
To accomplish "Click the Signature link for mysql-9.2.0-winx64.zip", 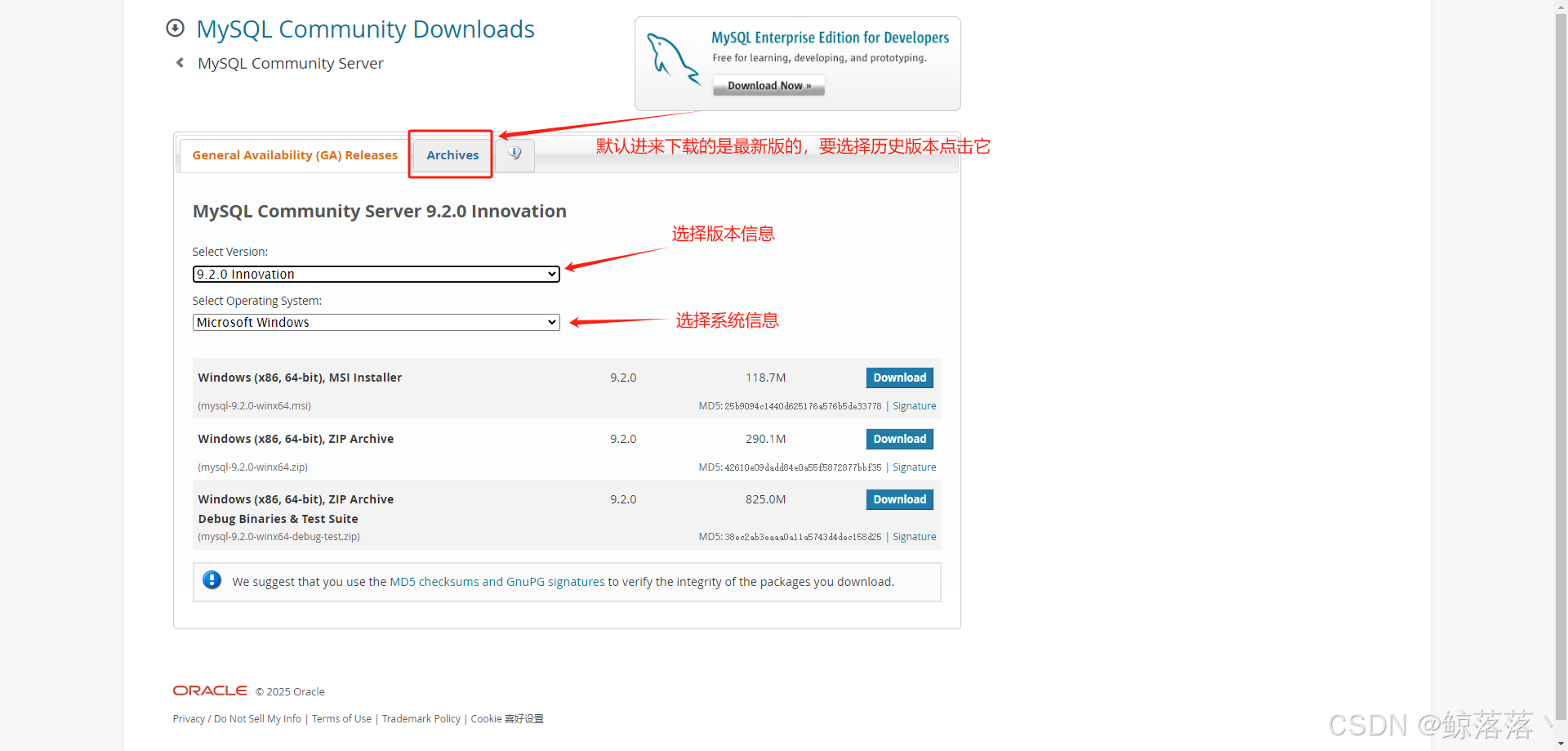I will click(x=914, y=467).
